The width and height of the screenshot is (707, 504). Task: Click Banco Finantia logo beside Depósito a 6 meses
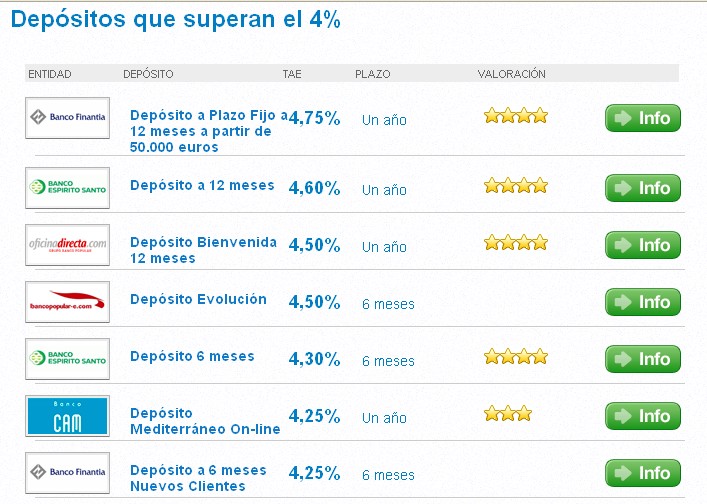coord(67,473)
